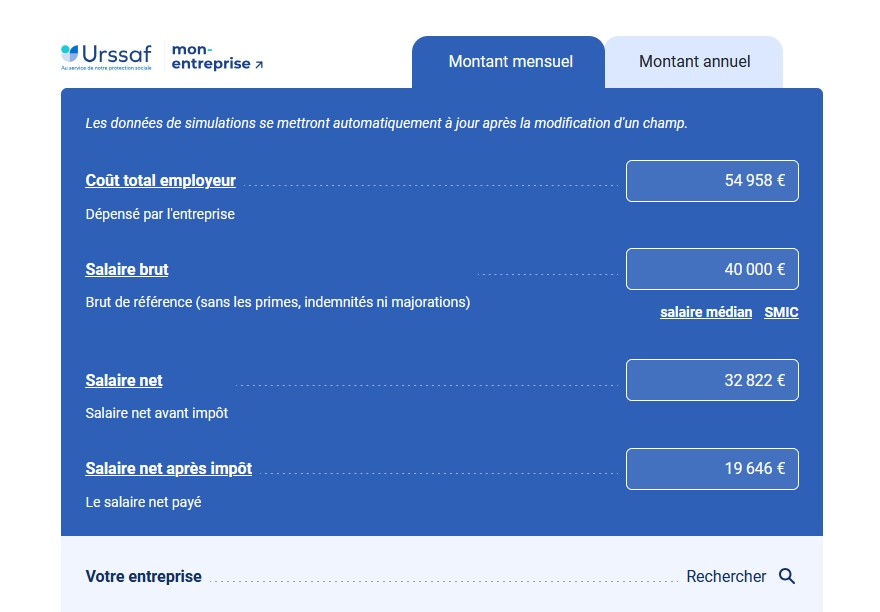The width and height of the screenshot is (880, 612).
Task: Edit the Coût total employeur amount field
Action: pyautogui.click(x=712, y=181)
